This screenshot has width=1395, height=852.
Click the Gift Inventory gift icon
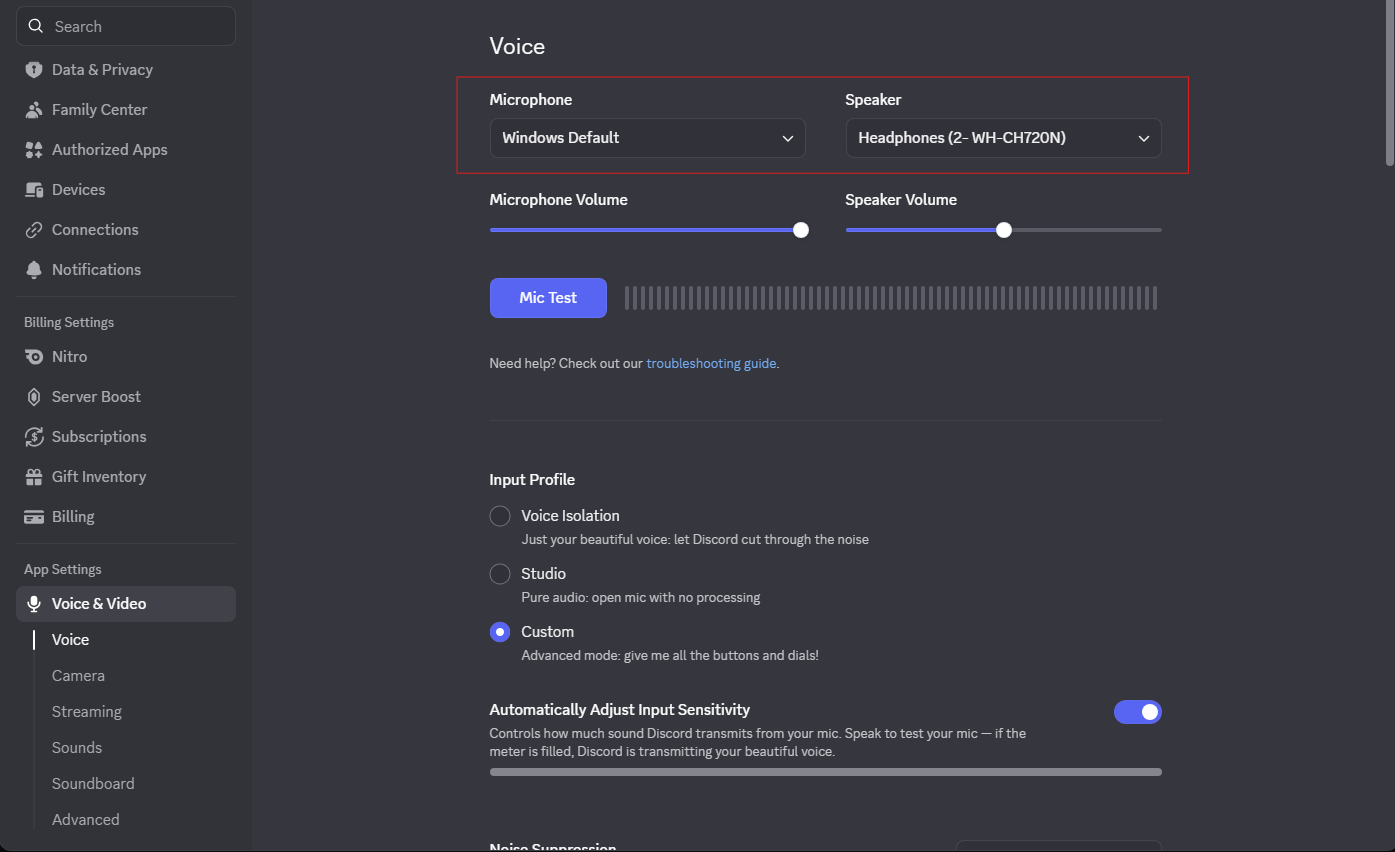click(x=34, y=477)
